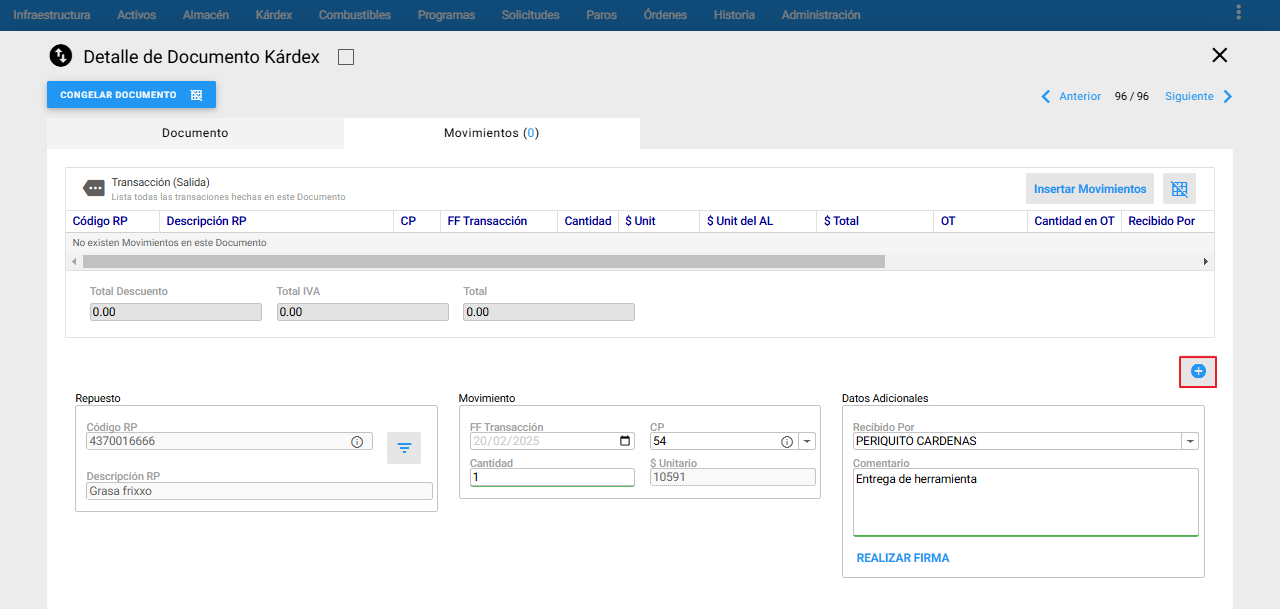Click the Congelar Documento button

(131, 95)
